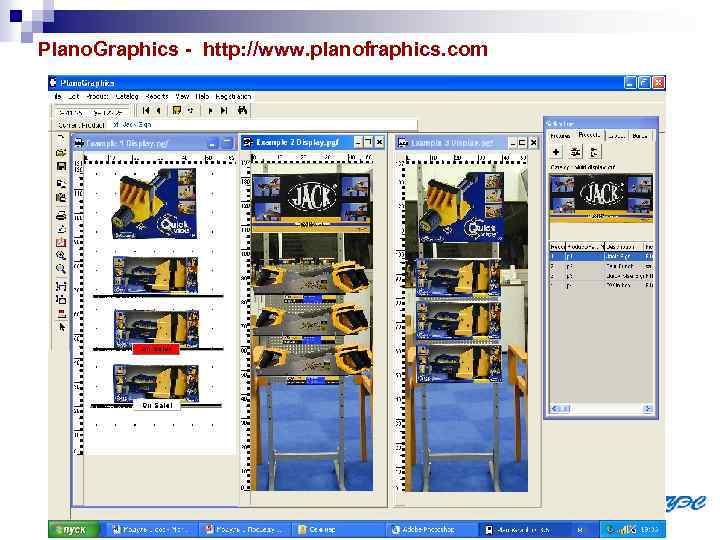Click the yellow note toolbar icon

(176, 111)
